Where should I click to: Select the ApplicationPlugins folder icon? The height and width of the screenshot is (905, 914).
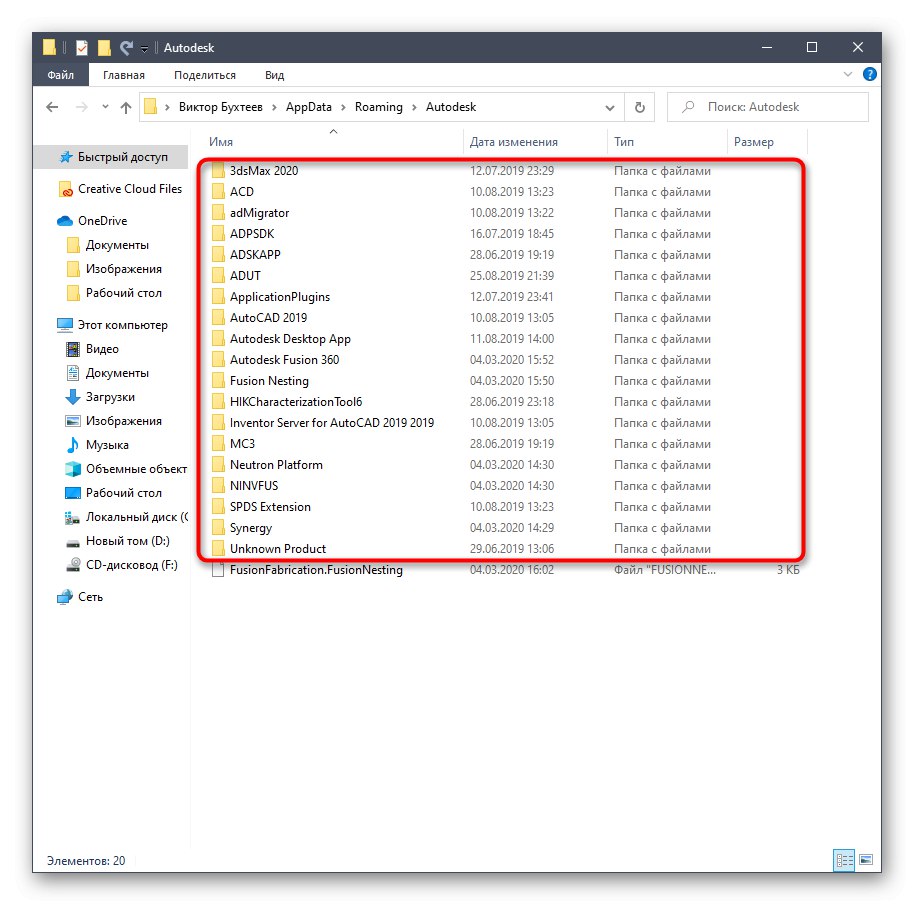click(218, 297)
